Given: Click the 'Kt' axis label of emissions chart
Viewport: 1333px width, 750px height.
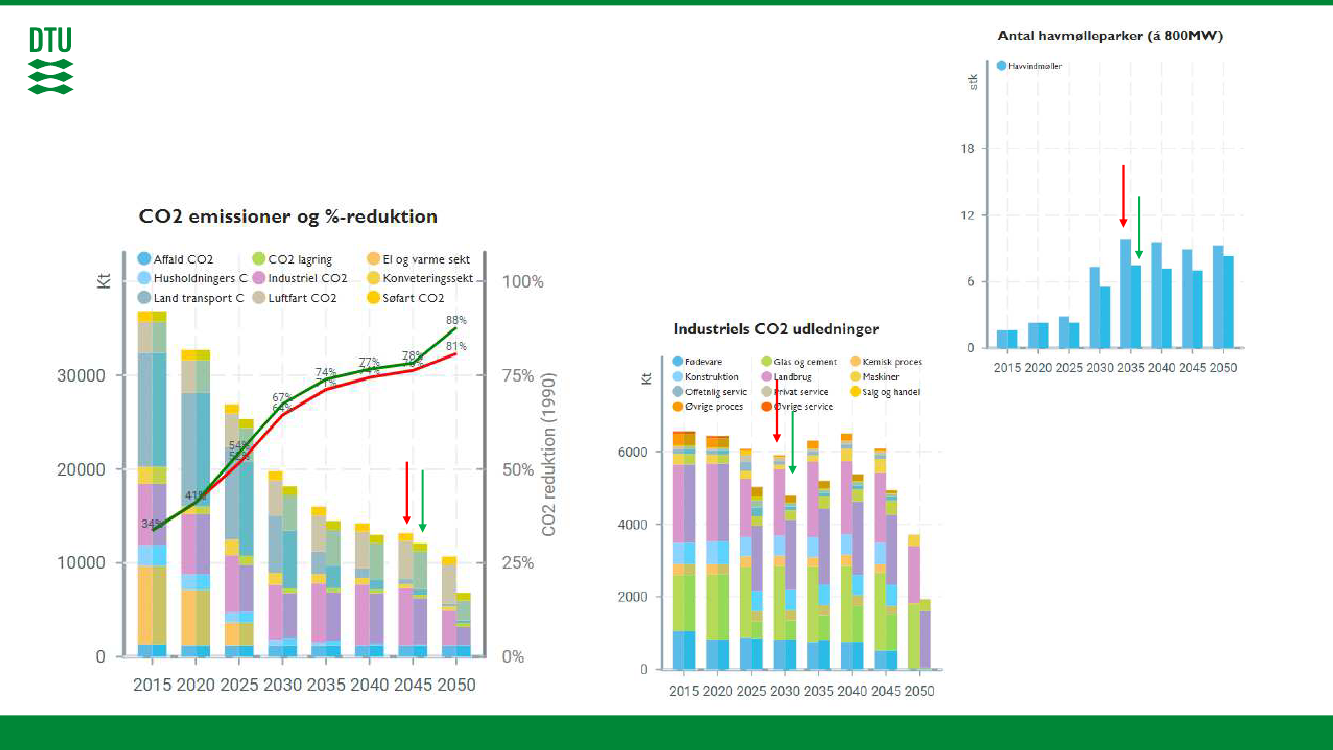Looking at the screenshot, I should pyautogui.click(x=103, y=281).
